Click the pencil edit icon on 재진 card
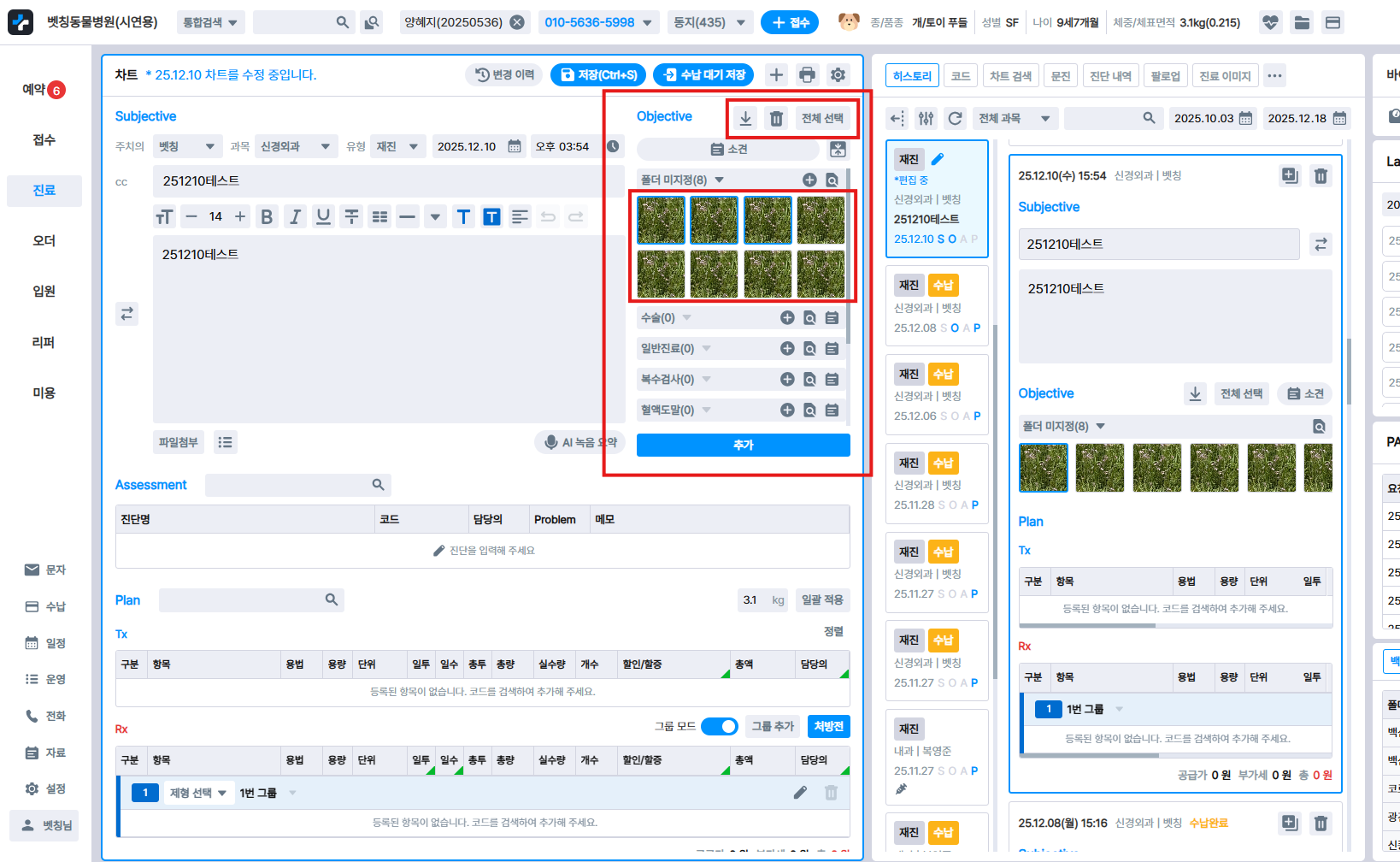The image size is (1400, 862). coord(938,159)
